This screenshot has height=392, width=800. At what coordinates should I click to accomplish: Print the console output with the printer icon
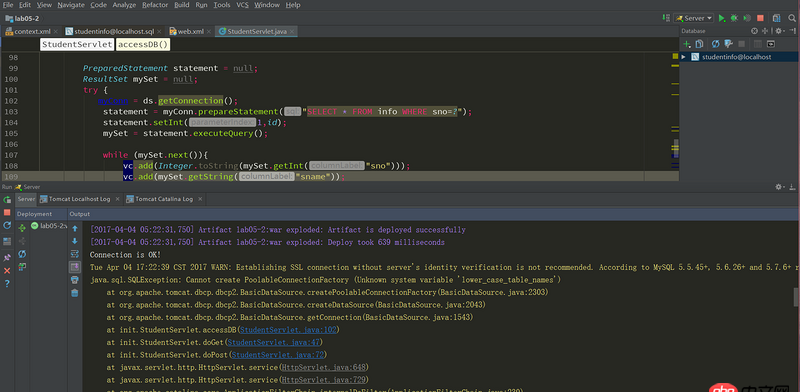[x=74, y=280]
